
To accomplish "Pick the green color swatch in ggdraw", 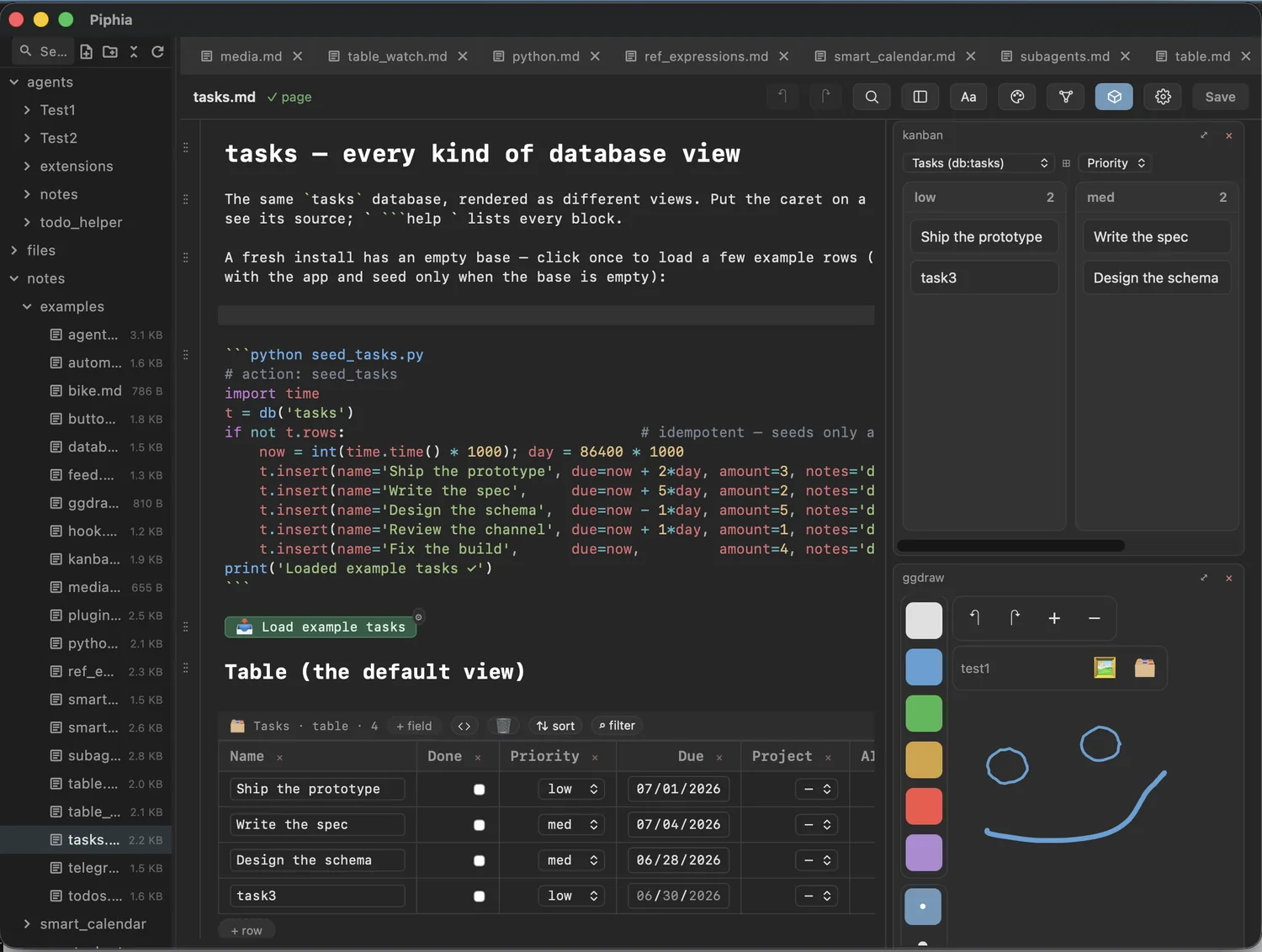I will click(923, 714).
